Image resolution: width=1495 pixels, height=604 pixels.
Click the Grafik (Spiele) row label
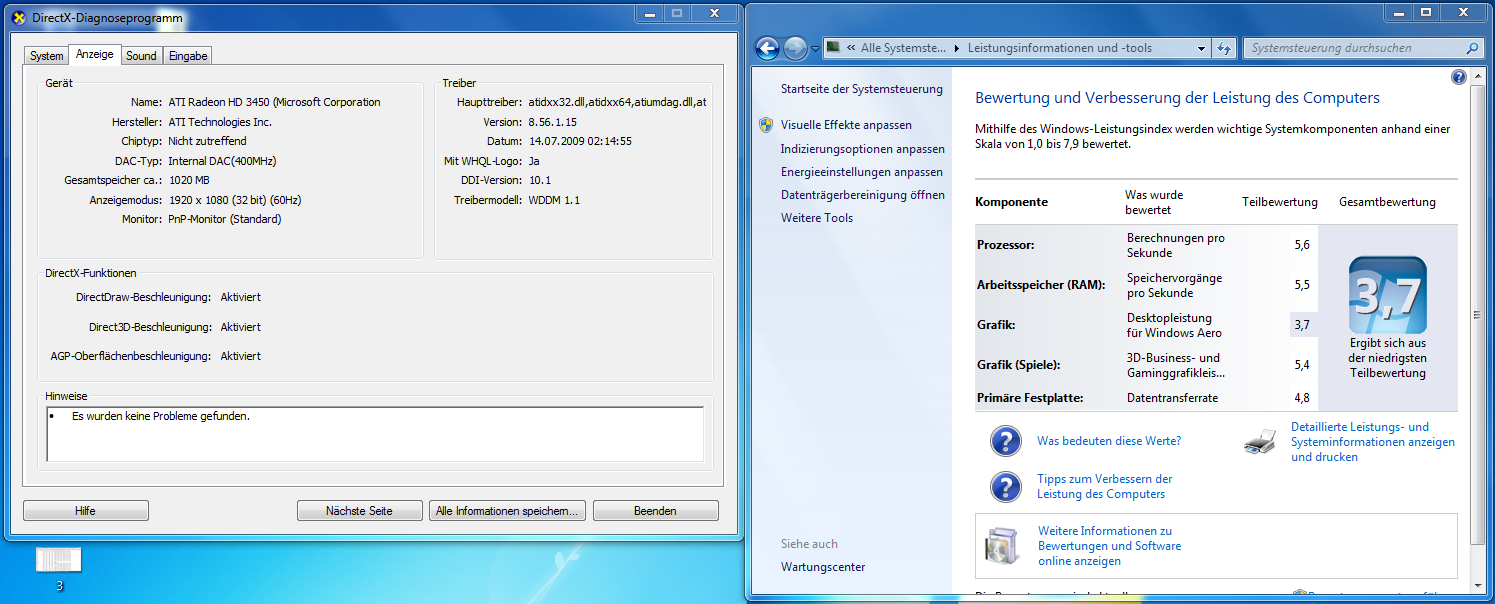coord(1018,365)
